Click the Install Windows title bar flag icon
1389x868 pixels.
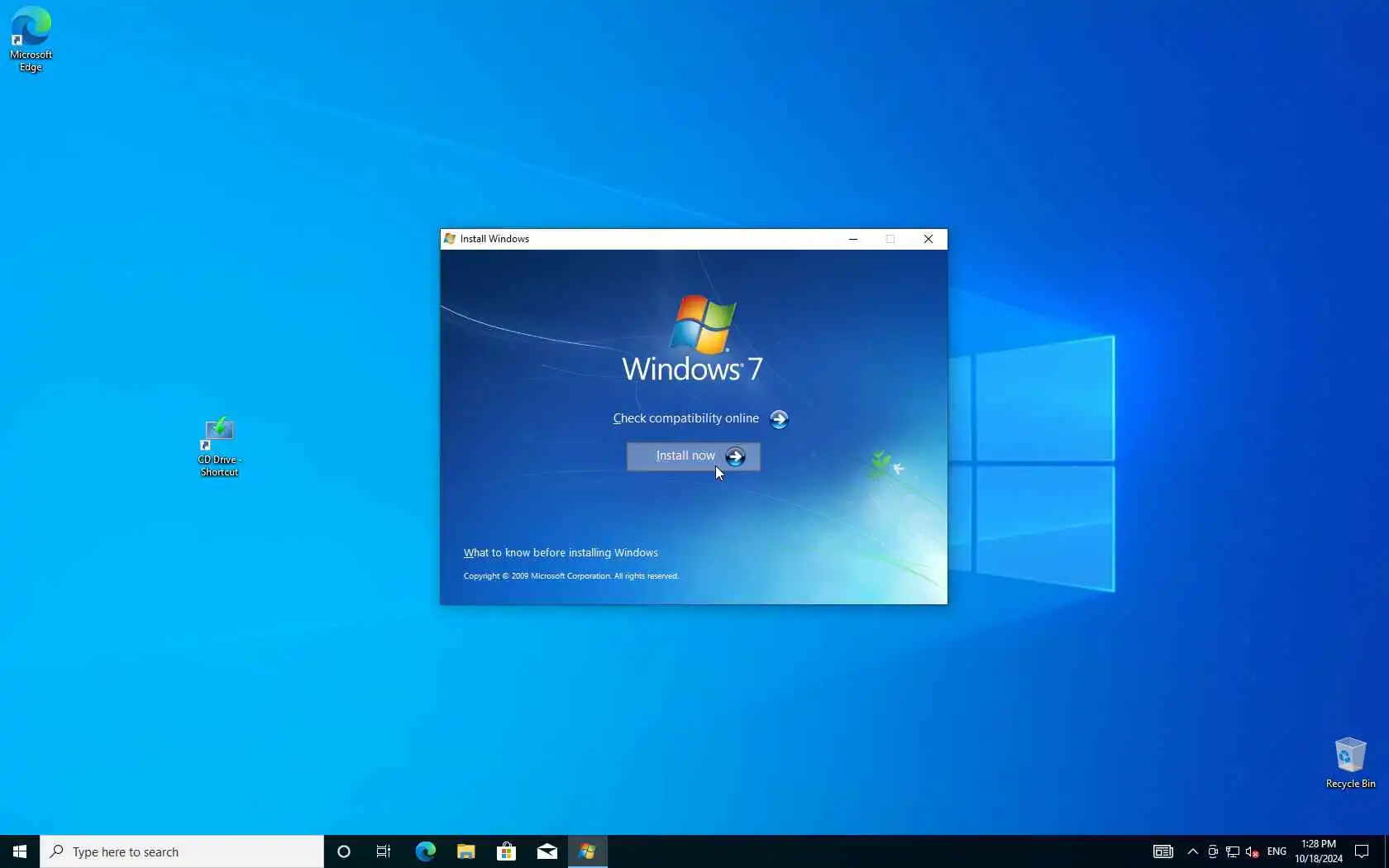(450, 239)
